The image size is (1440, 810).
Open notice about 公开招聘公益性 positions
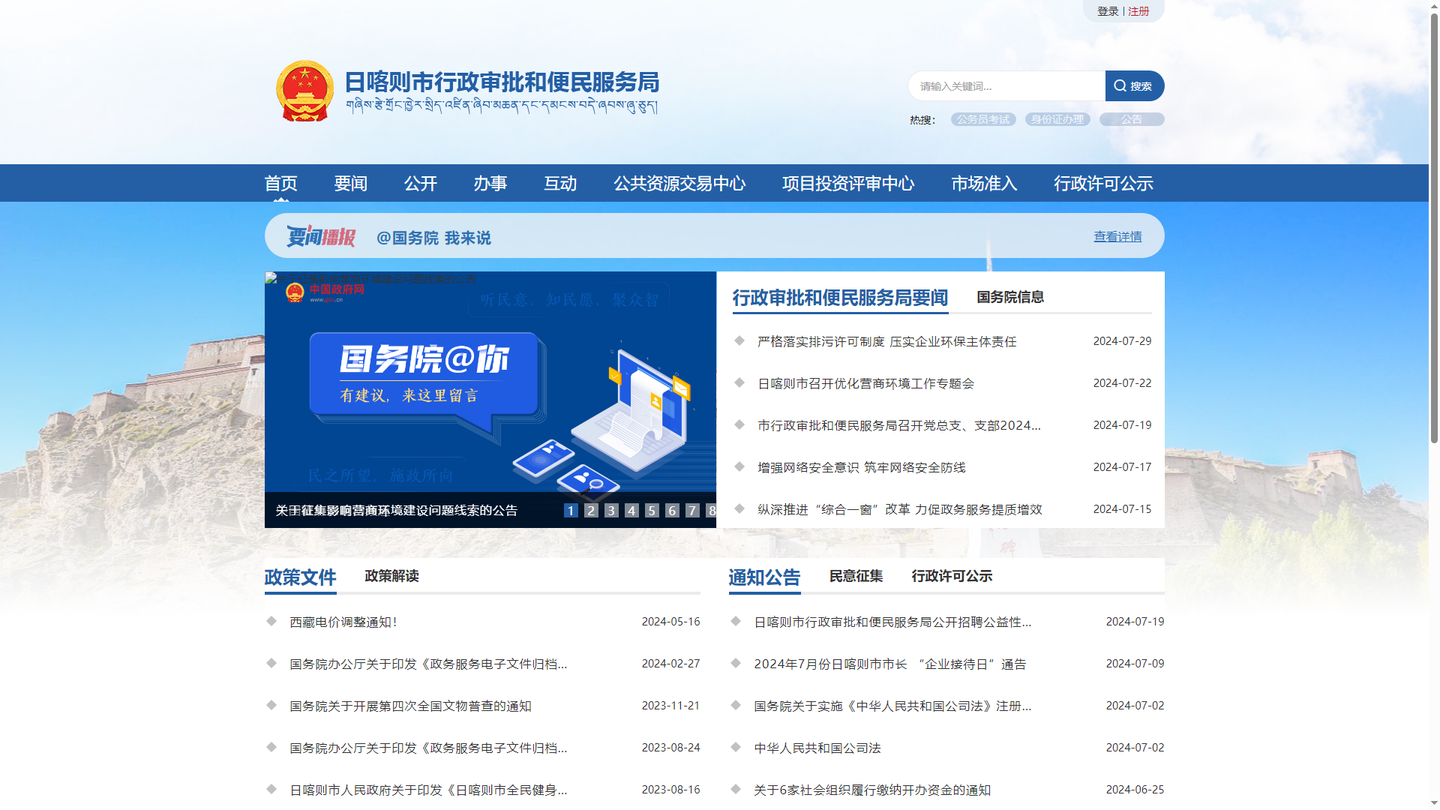click(893, 622)
